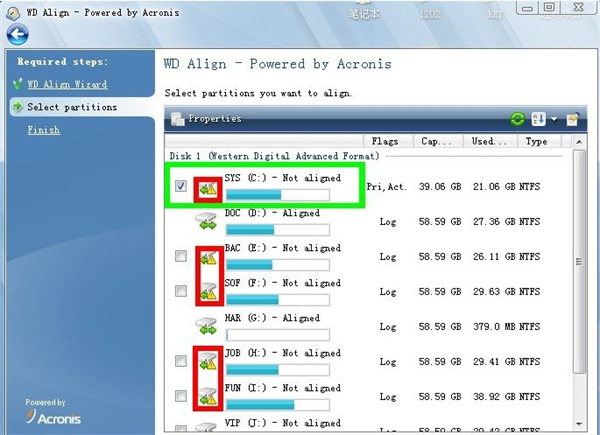The width and height of the screenshot is (600, 435).
Task: Select 'DOC (D:) - Aligned' row text
Action: click(272, 213)
